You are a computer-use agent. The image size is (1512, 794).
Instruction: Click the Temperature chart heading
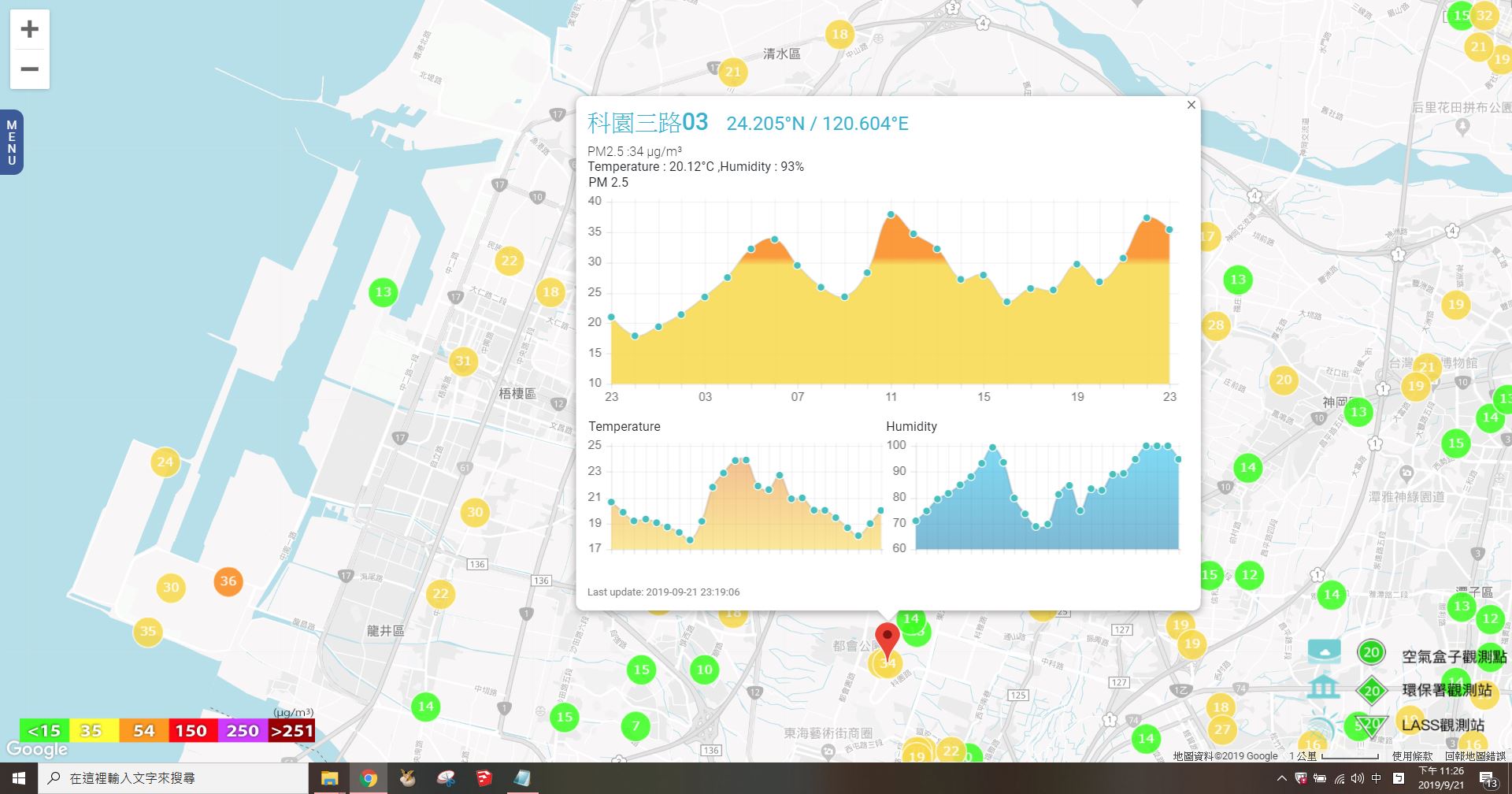pyautogui.click(x=624, y=426)
